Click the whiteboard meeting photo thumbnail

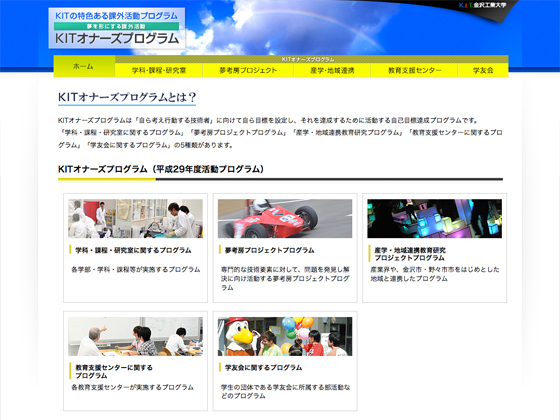point(135,336)
